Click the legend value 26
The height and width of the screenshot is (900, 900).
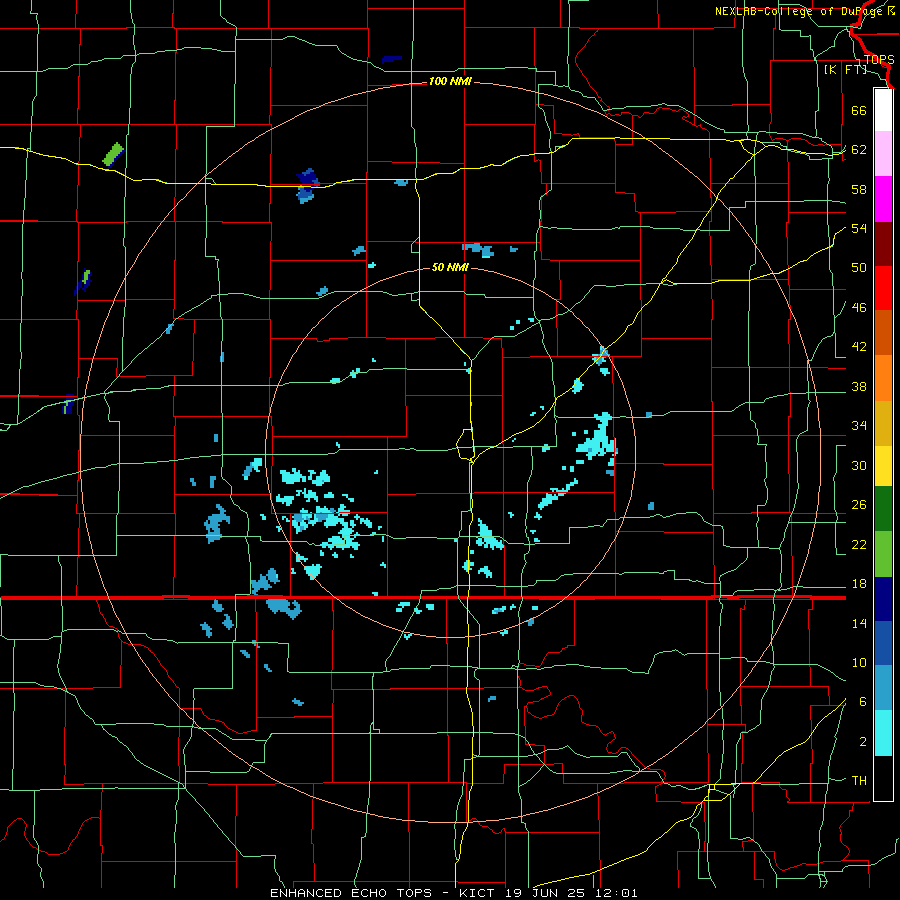(859, 505)
